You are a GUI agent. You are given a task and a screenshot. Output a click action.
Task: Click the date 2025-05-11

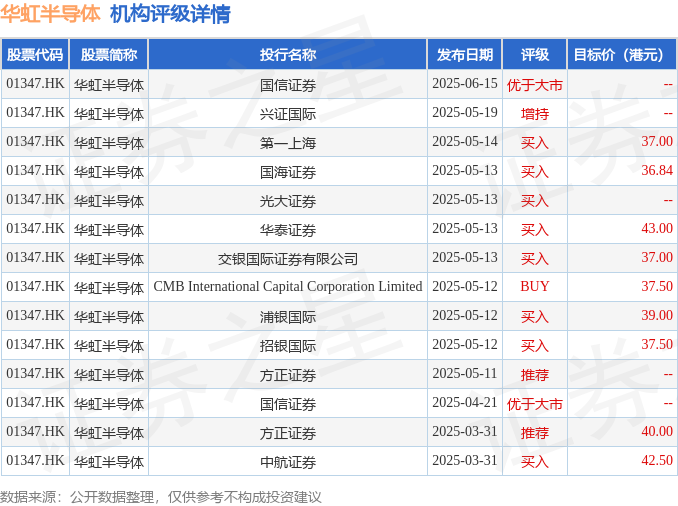point(465,373)
